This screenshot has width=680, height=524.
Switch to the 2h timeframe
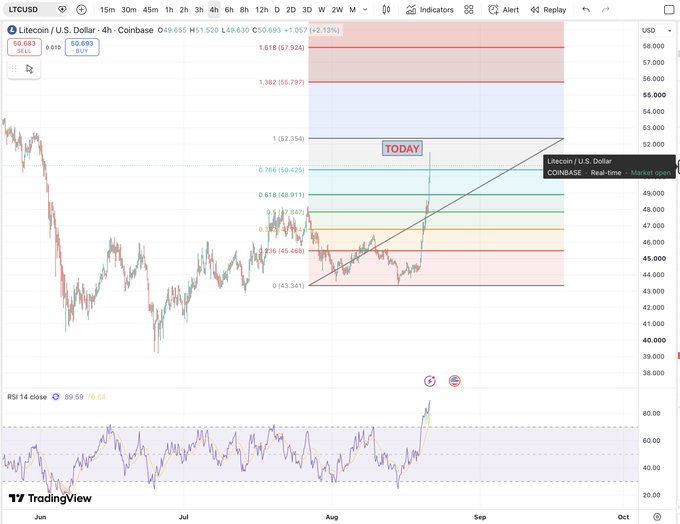coord(184,10)
